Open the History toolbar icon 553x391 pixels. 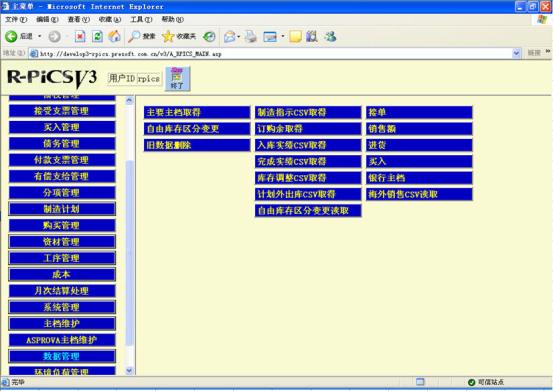(x=209, y=36)
